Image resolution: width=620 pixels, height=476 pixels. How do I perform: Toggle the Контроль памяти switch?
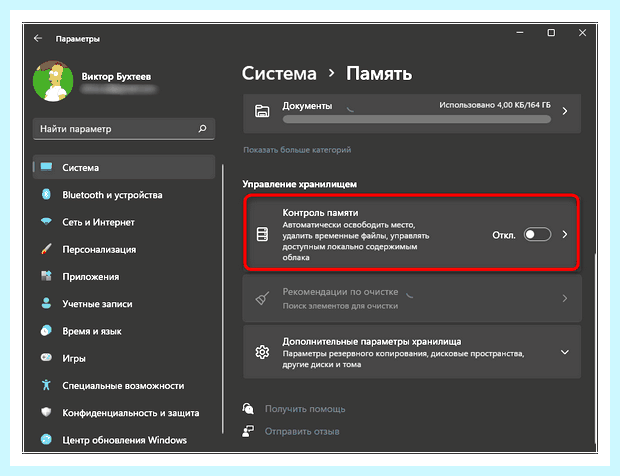tap(537, 234)
